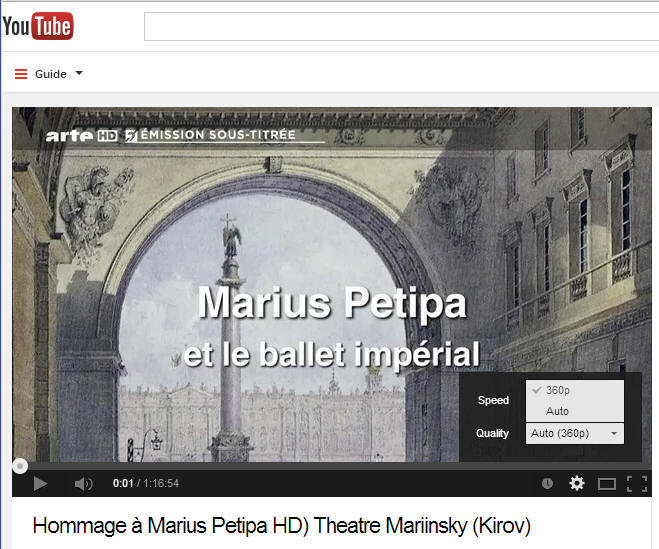Click into the YouTube search field
The image size is (659, 549).
tap(401, 26)
